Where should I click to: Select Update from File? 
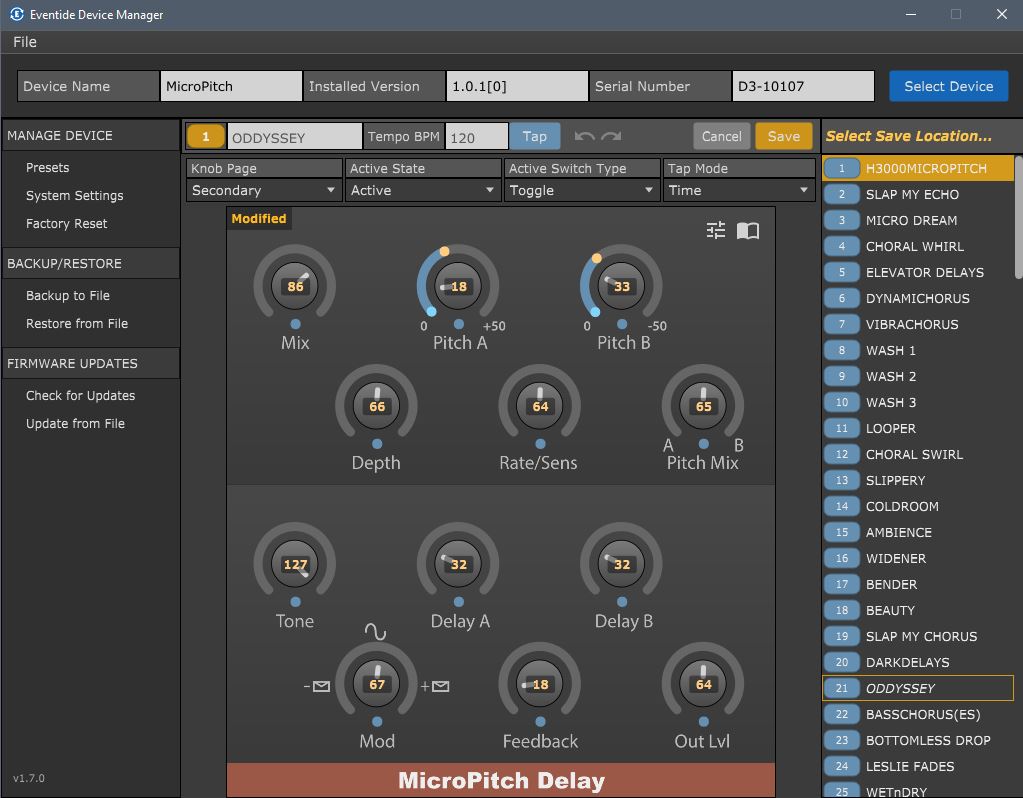[x=75, y=423]
